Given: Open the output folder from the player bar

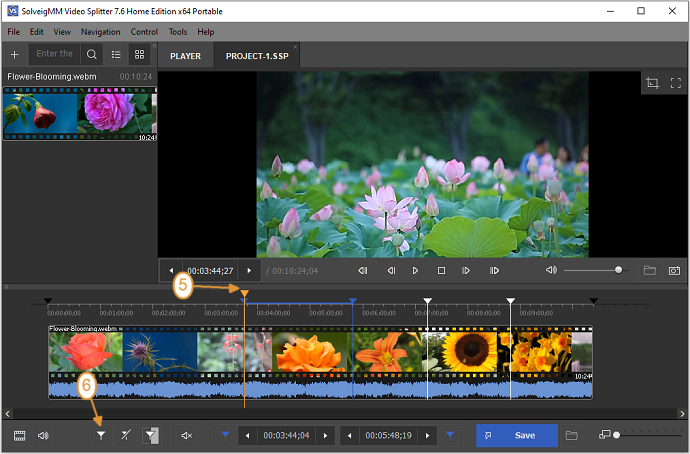Looking at the screenshot, I should click(650, 271).
